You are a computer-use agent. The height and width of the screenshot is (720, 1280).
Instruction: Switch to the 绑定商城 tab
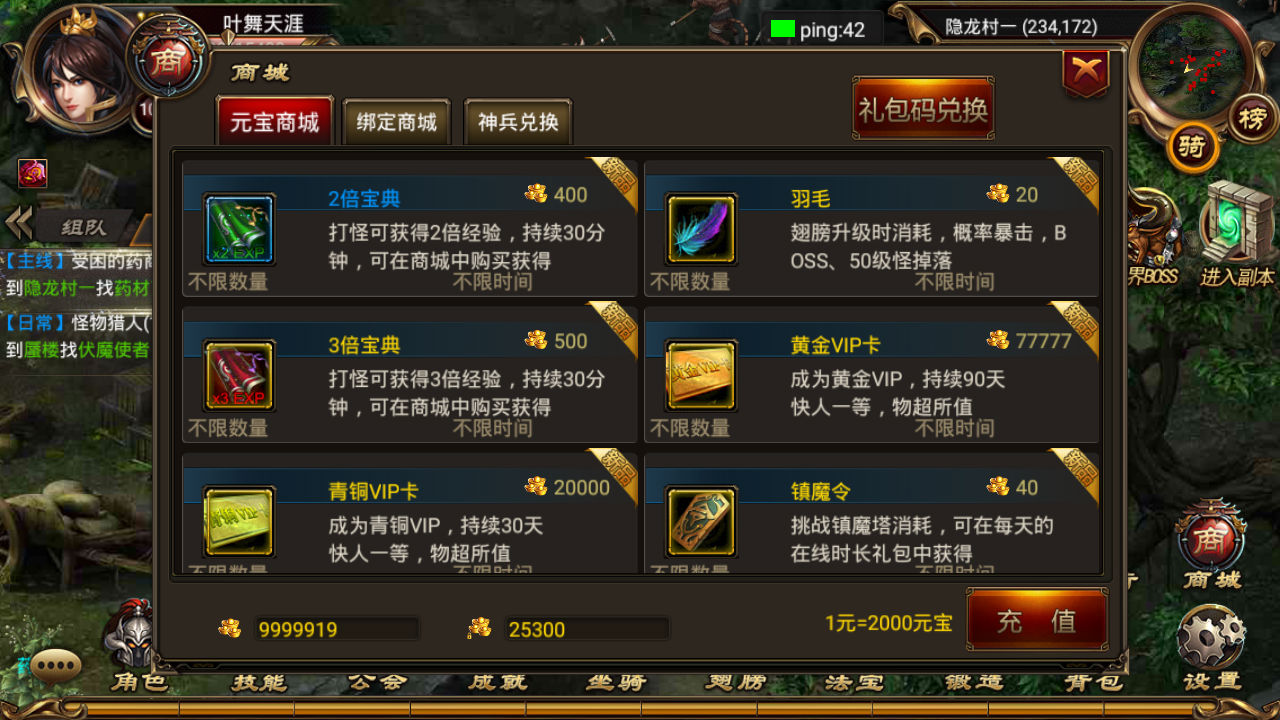(x=397, y=123)
